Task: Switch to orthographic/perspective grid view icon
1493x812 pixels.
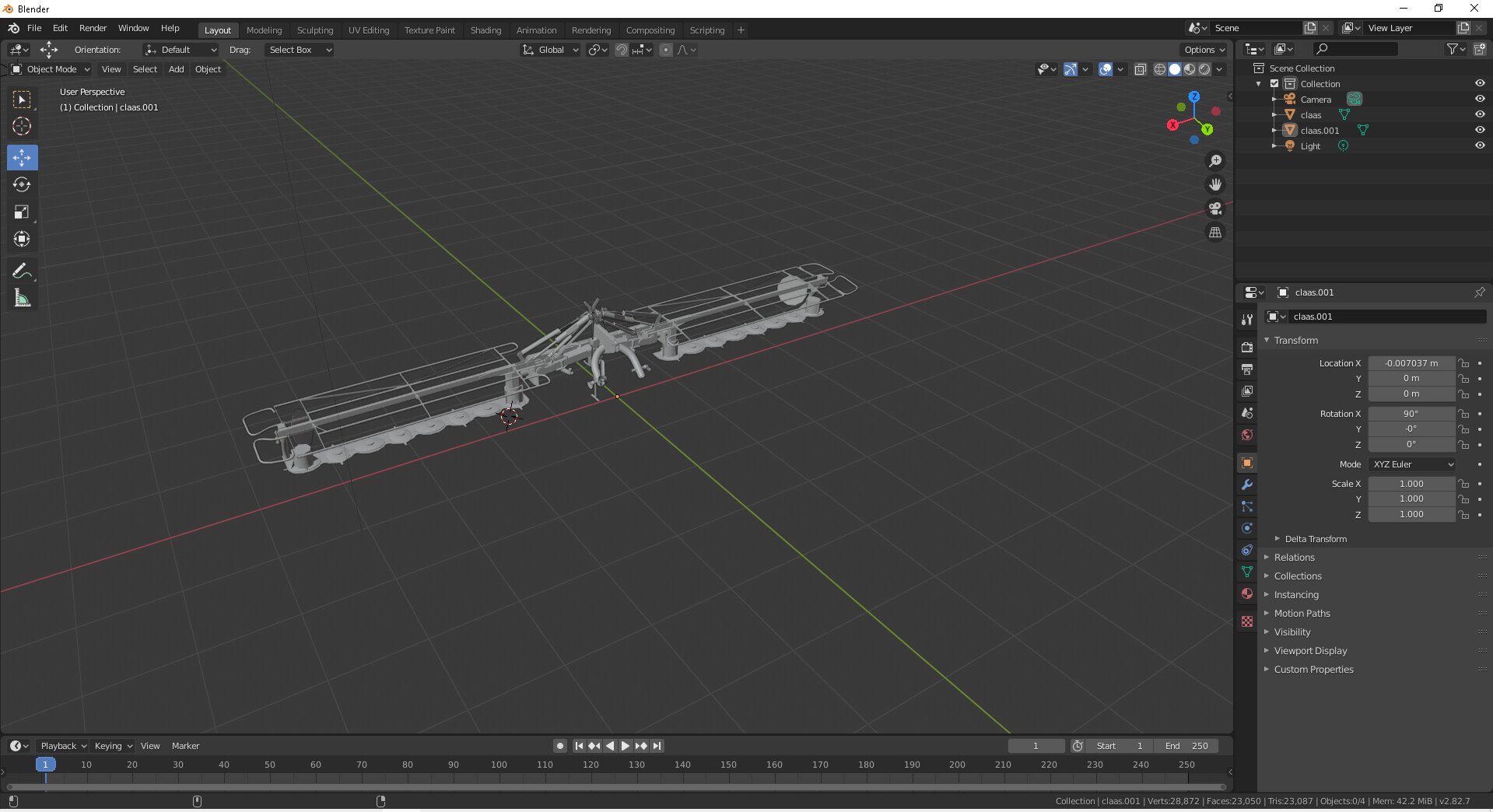Action: coord(1214,233)
